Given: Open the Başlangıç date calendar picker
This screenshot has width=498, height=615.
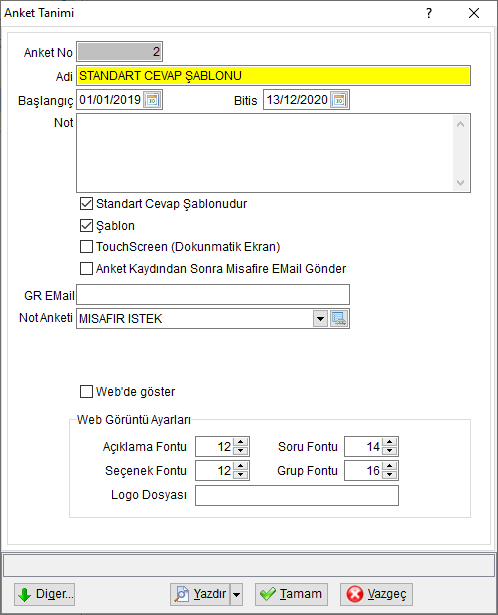Looking at the screenshot, I should coord(152,100).
